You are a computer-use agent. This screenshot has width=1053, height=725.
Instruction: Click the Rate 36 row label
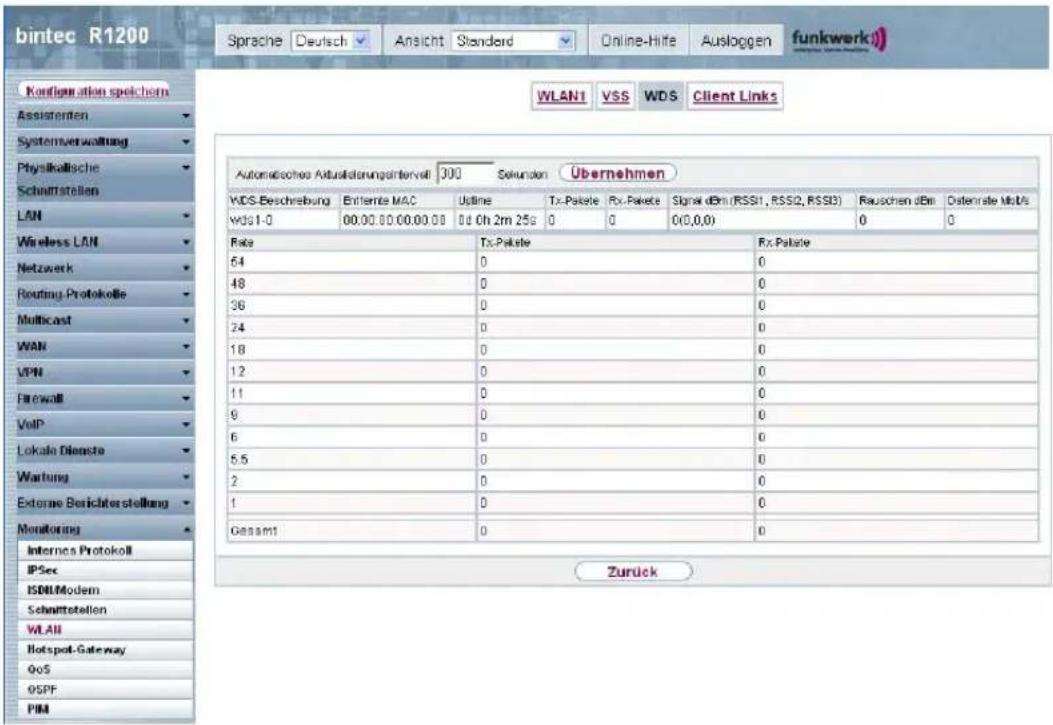(238, 306)
